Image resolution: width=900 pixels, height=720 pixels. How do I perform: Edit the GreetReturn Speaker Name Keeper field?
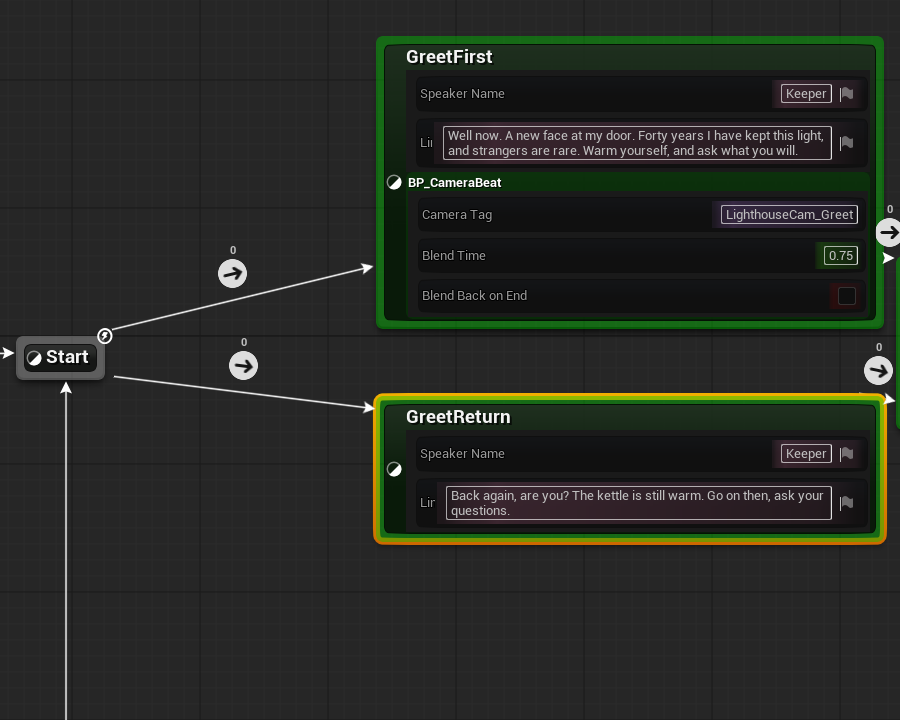[806, 454]
